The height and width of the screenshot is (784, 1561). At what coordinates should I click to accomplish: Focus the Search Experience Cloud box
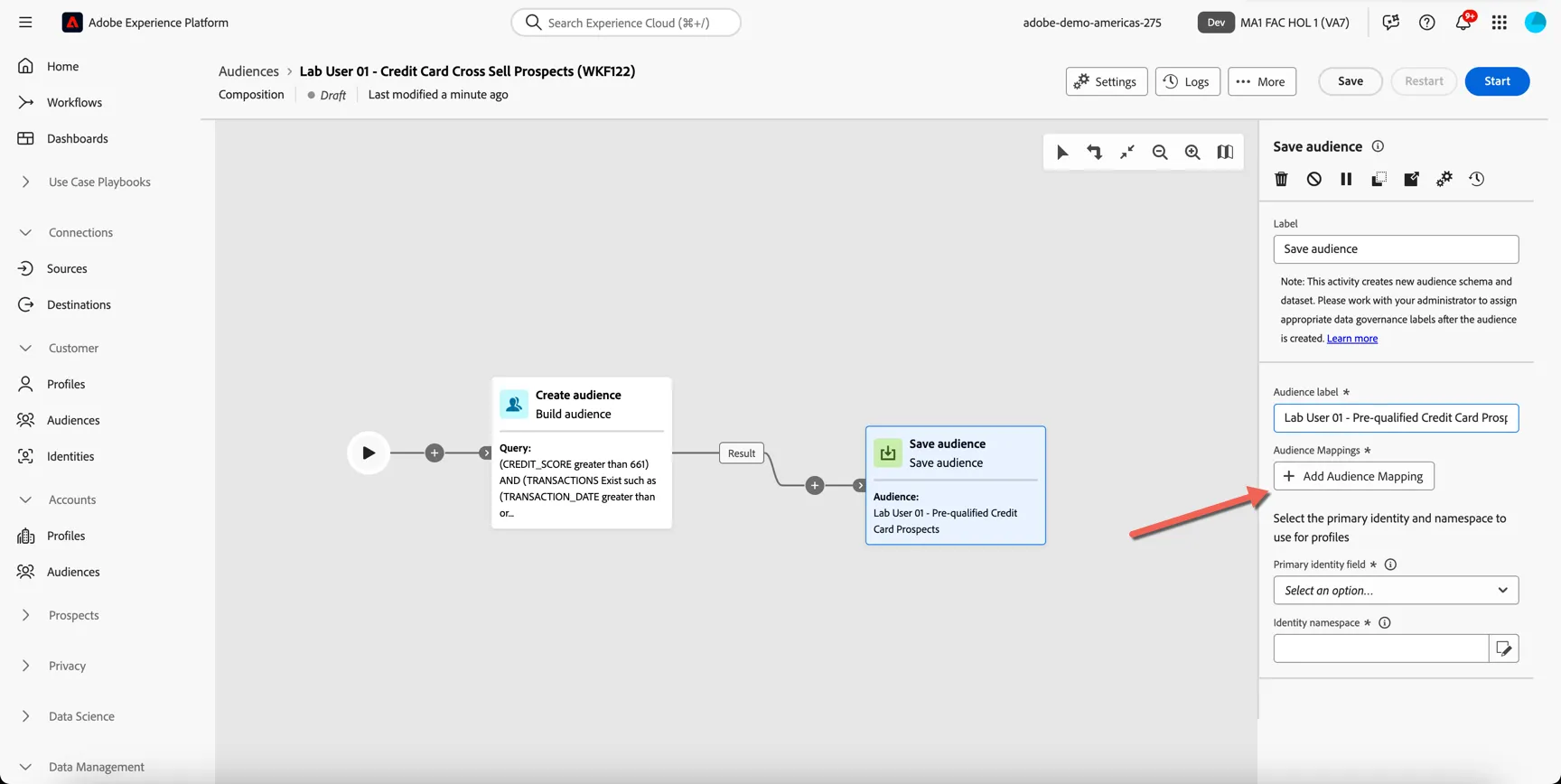[626, 23]
